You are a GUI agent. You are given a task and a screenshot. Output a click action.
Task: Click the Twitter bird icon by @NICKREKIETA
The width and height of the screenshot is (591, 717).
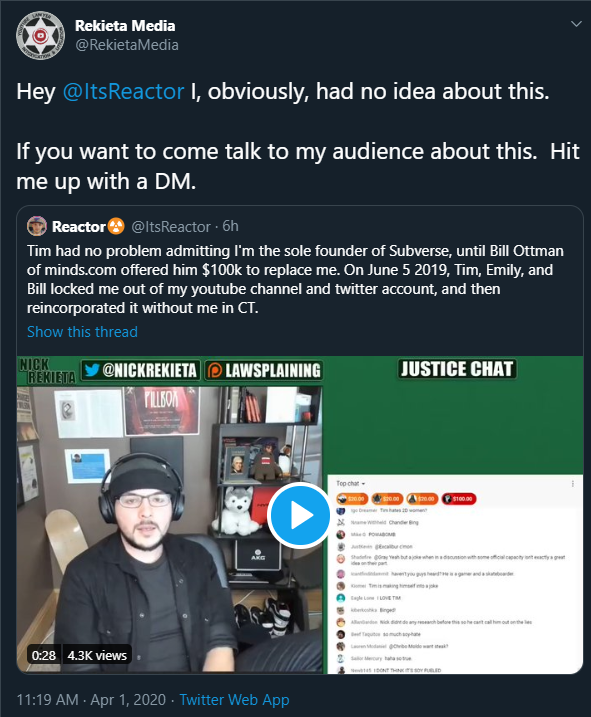pyautogui.click(x=91, y=370)
